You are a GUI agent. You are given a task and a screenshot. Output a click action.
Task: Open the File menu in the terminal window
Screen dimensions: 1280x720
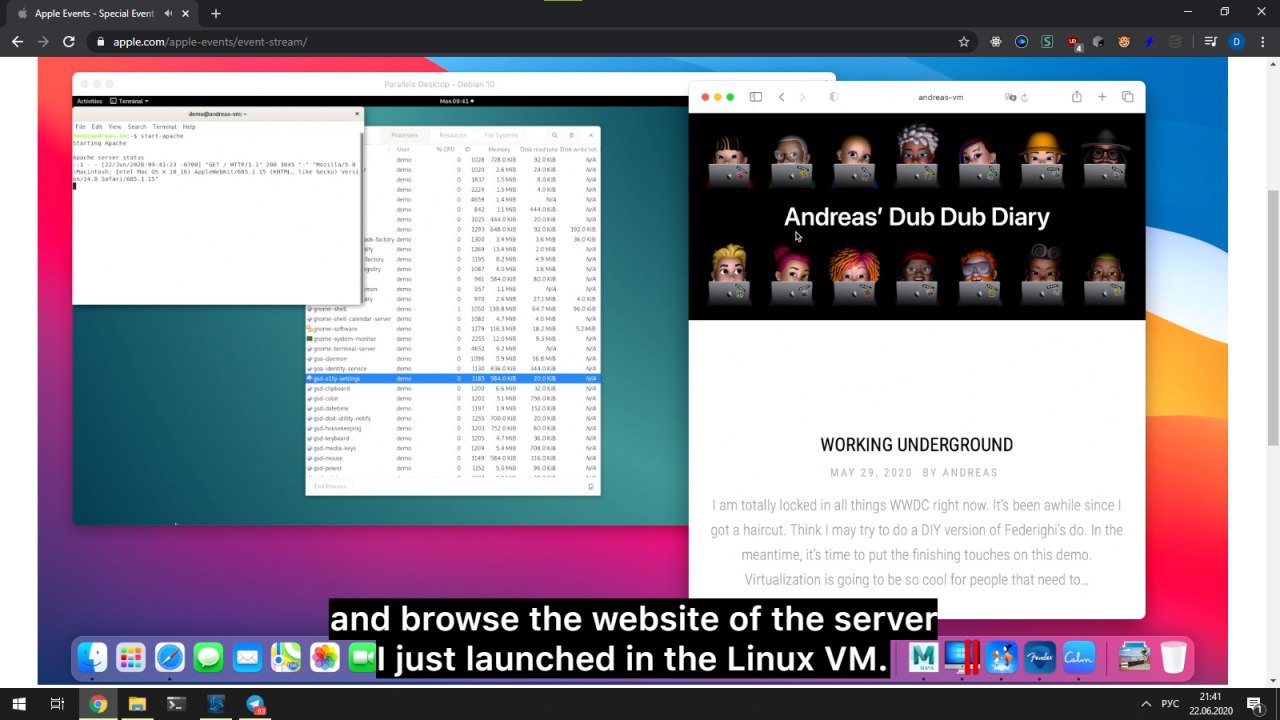coord(81,127)
